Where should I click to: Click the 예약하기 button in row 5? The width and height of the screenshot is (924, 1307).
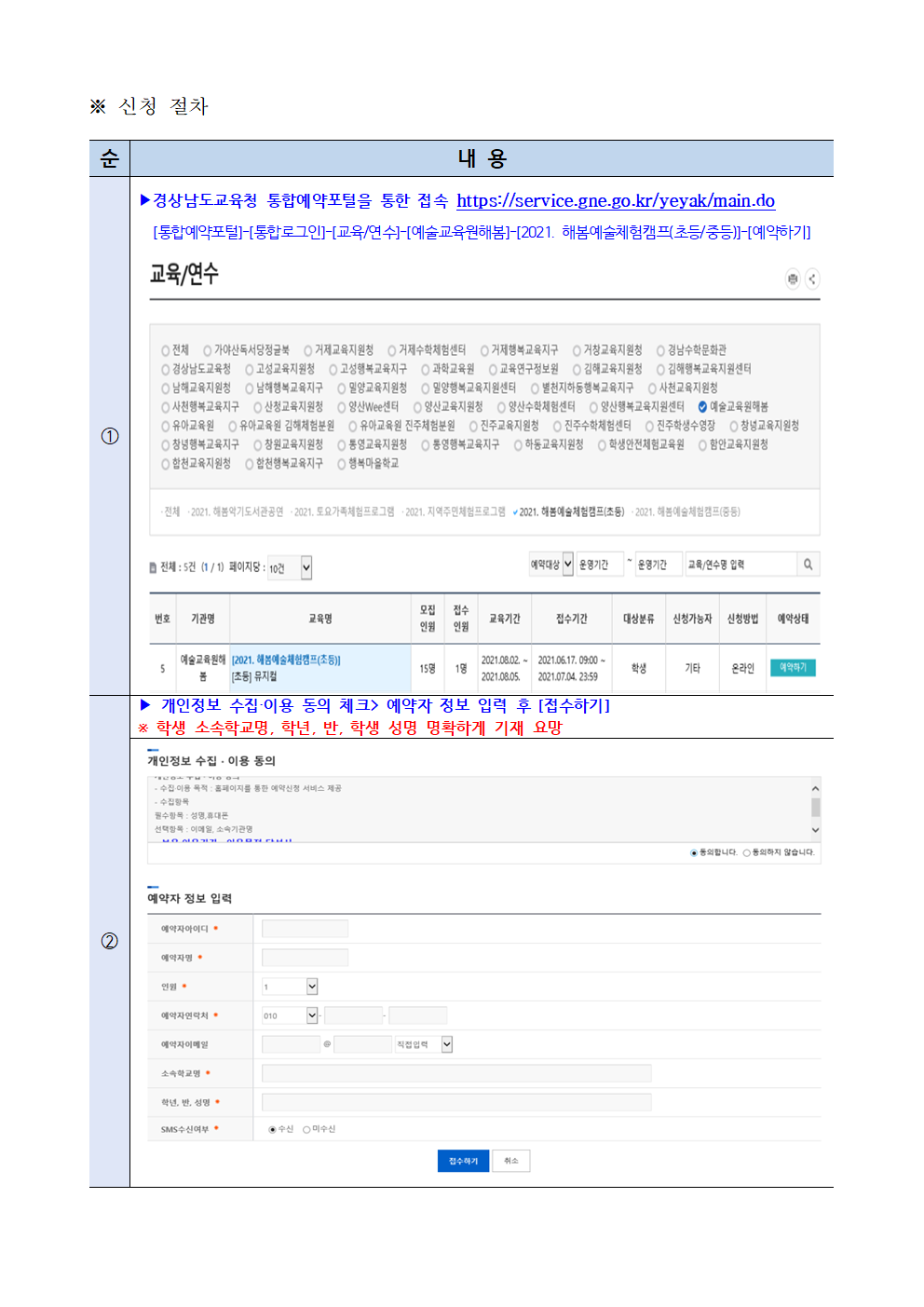coord(793,667)
